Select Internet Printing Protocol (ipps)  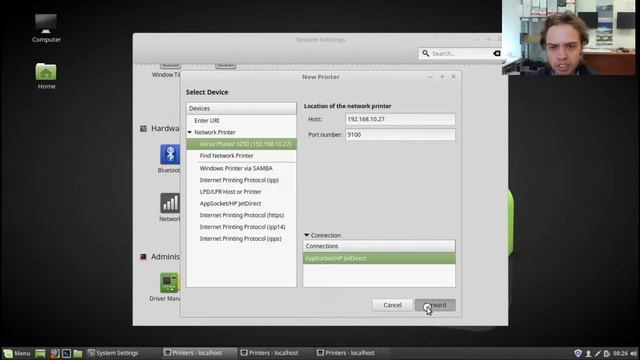coord(241,239)
